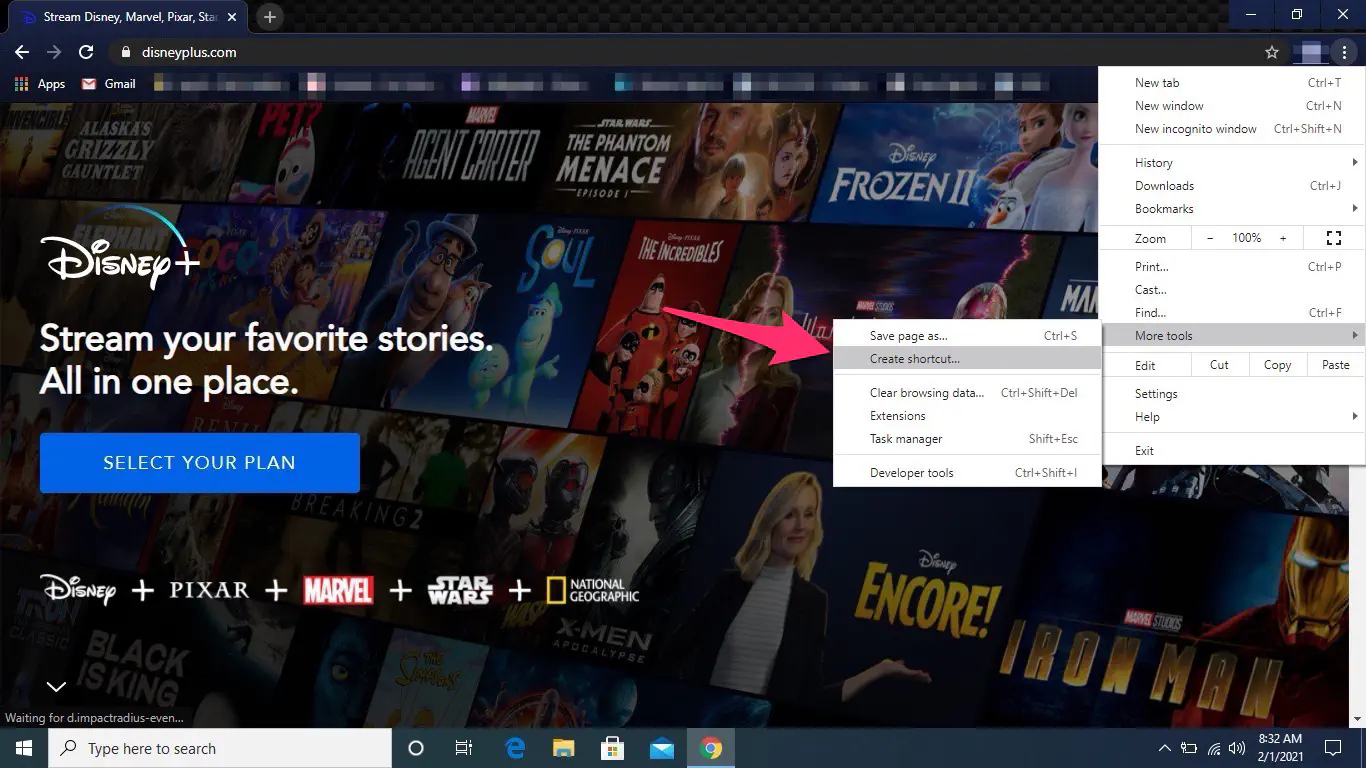Open the notification center icon
1366x768 pixels.
(x=1333, y=748)
